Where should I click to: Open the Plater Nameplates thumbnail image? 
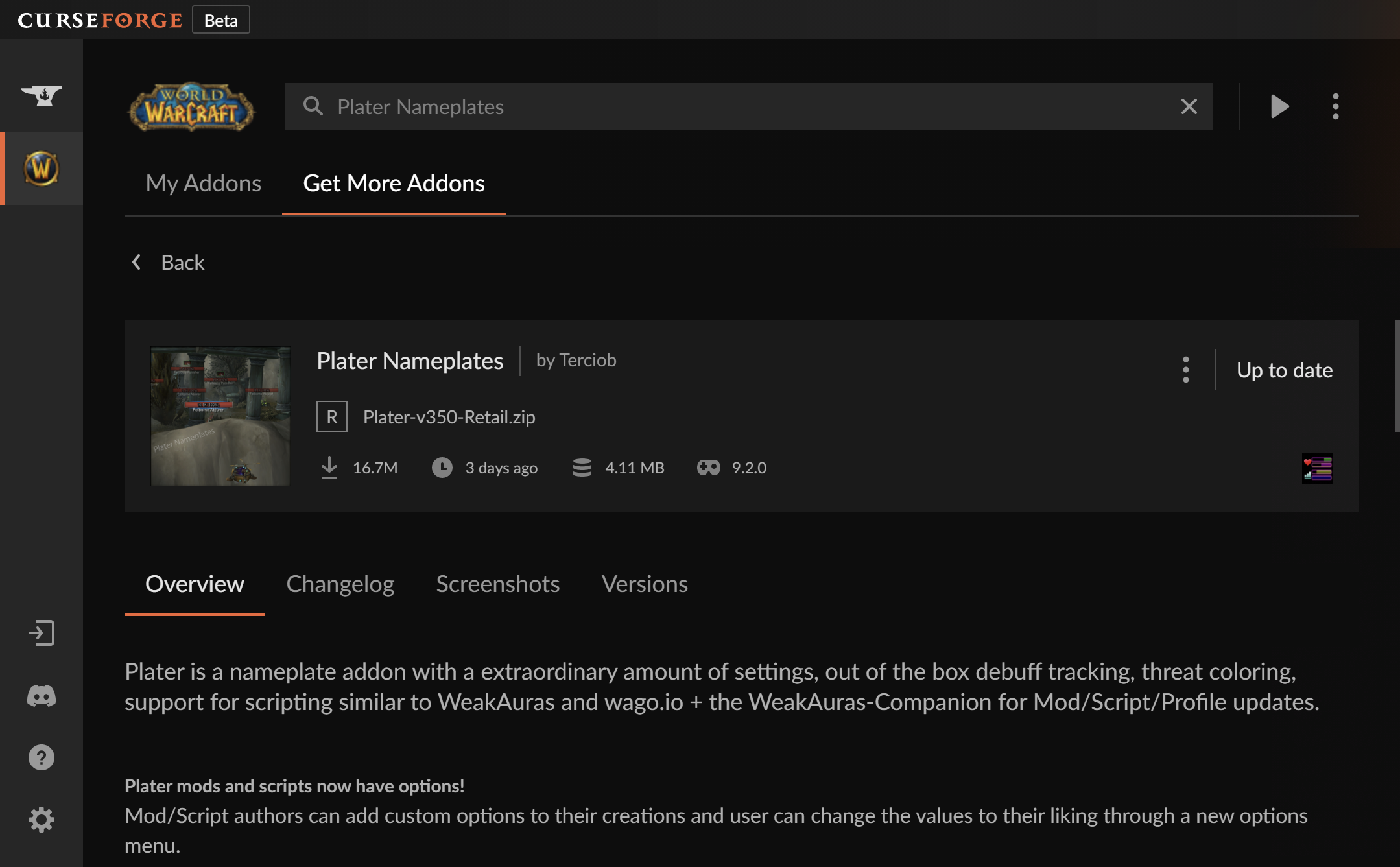220,416
